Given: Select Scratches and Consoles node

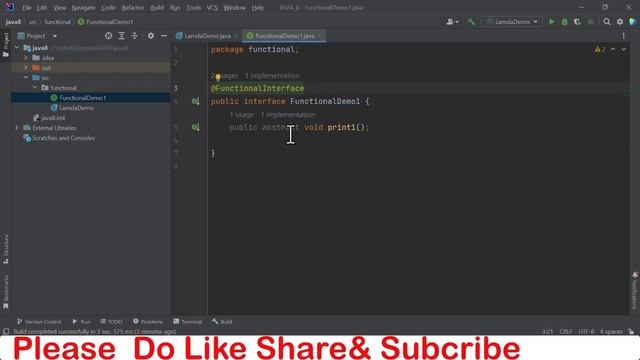Looking at the screenshot, I should (64, 138).
